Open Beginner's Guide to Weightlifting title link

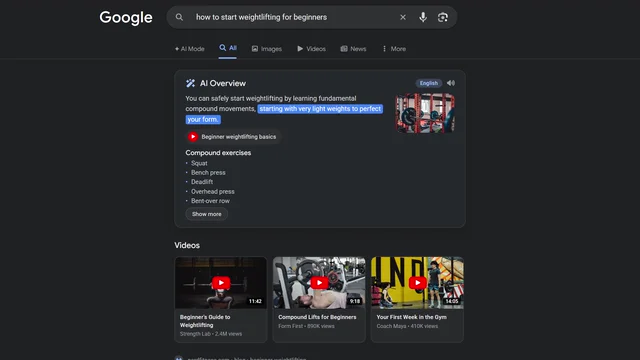coord(205,321)
